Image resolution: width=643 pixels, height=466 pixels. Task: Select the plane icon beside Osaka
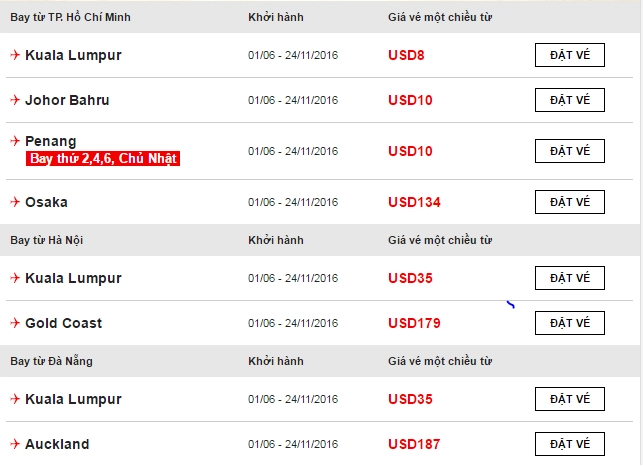coord(15,202)
